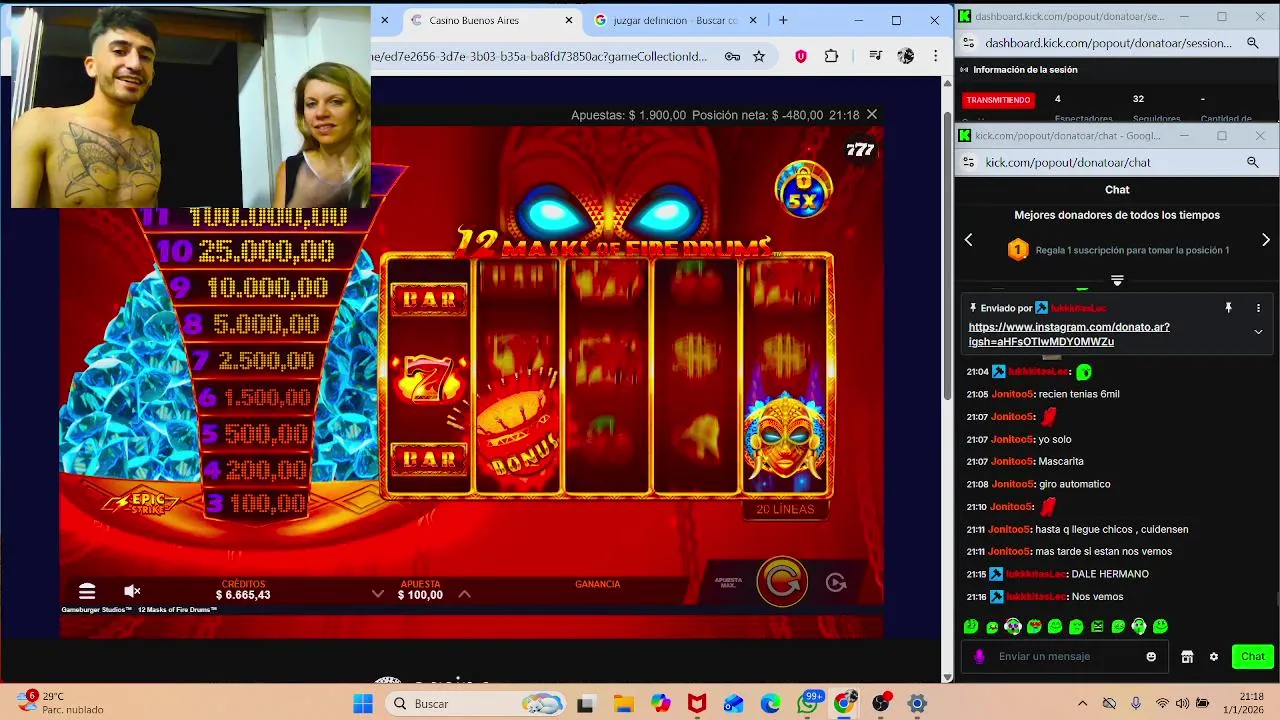Click the taskbar Buscar search box
This screenshot has width=1280, height=720.
476,703
